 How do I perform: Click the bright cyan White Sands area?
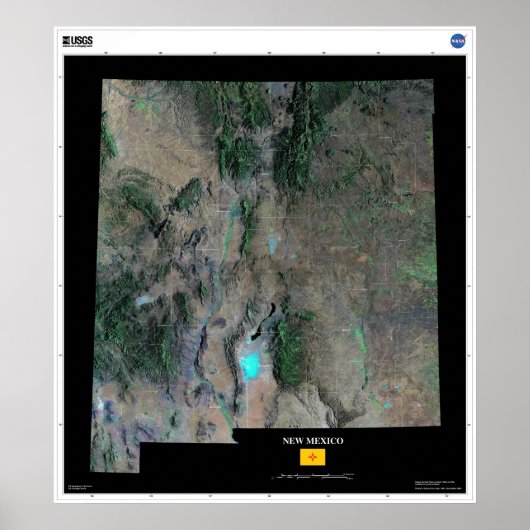pos(250,364)
